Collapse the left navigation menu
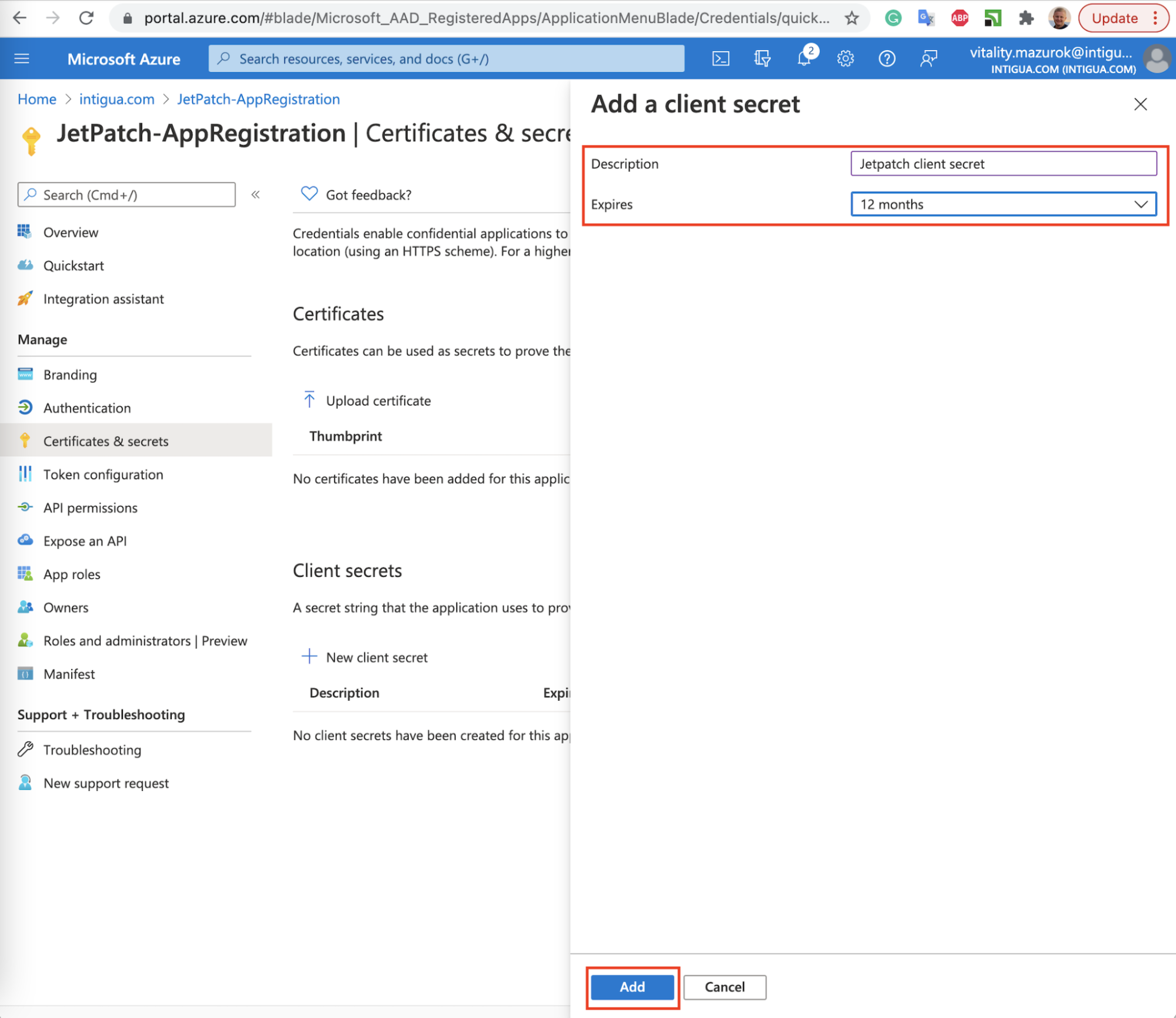The width and height of the screenshot is (1176, 1018). (x=255, y=195)
